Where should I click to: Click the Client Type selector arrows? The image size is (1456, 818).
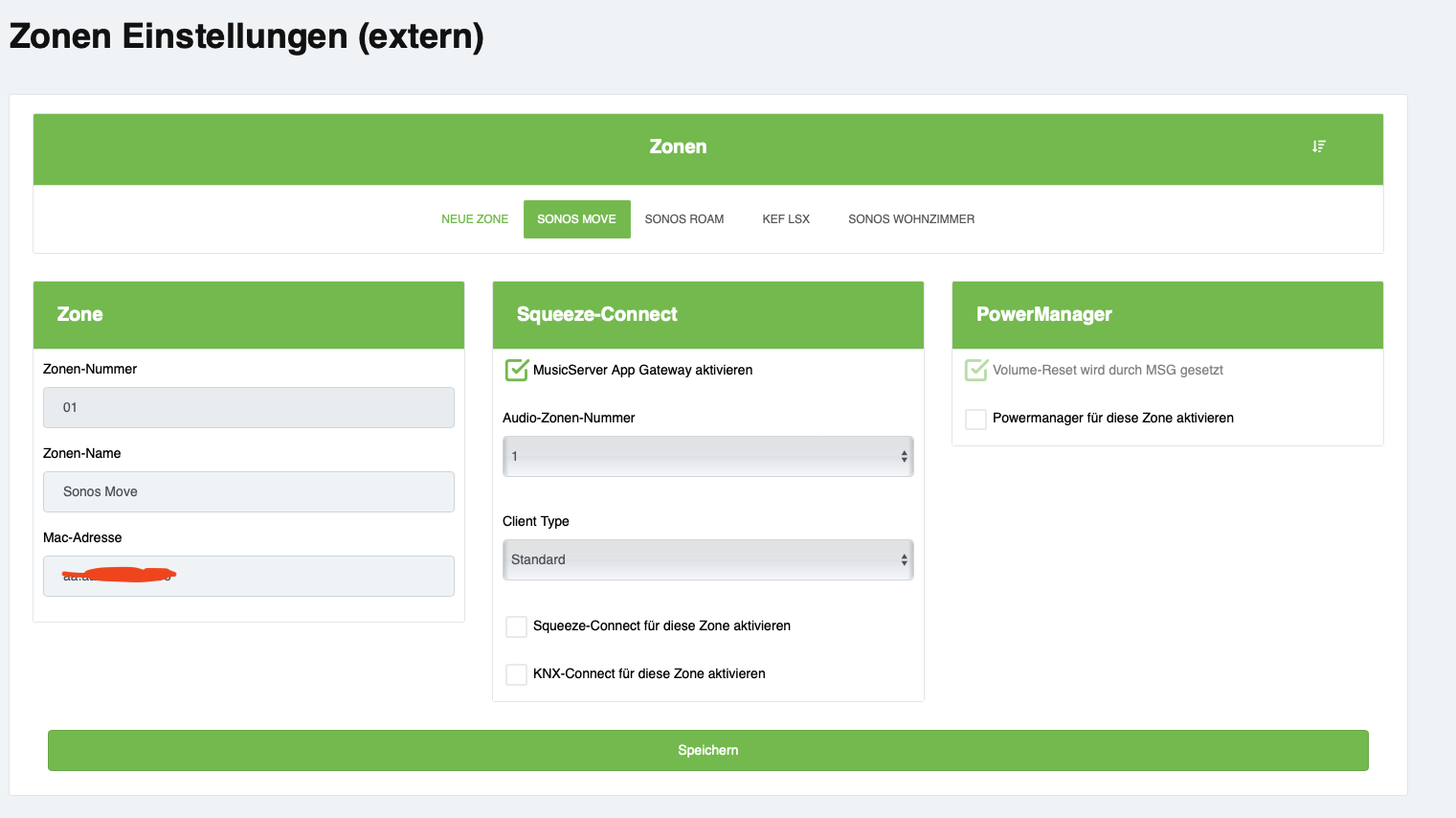tap(904, 560)
